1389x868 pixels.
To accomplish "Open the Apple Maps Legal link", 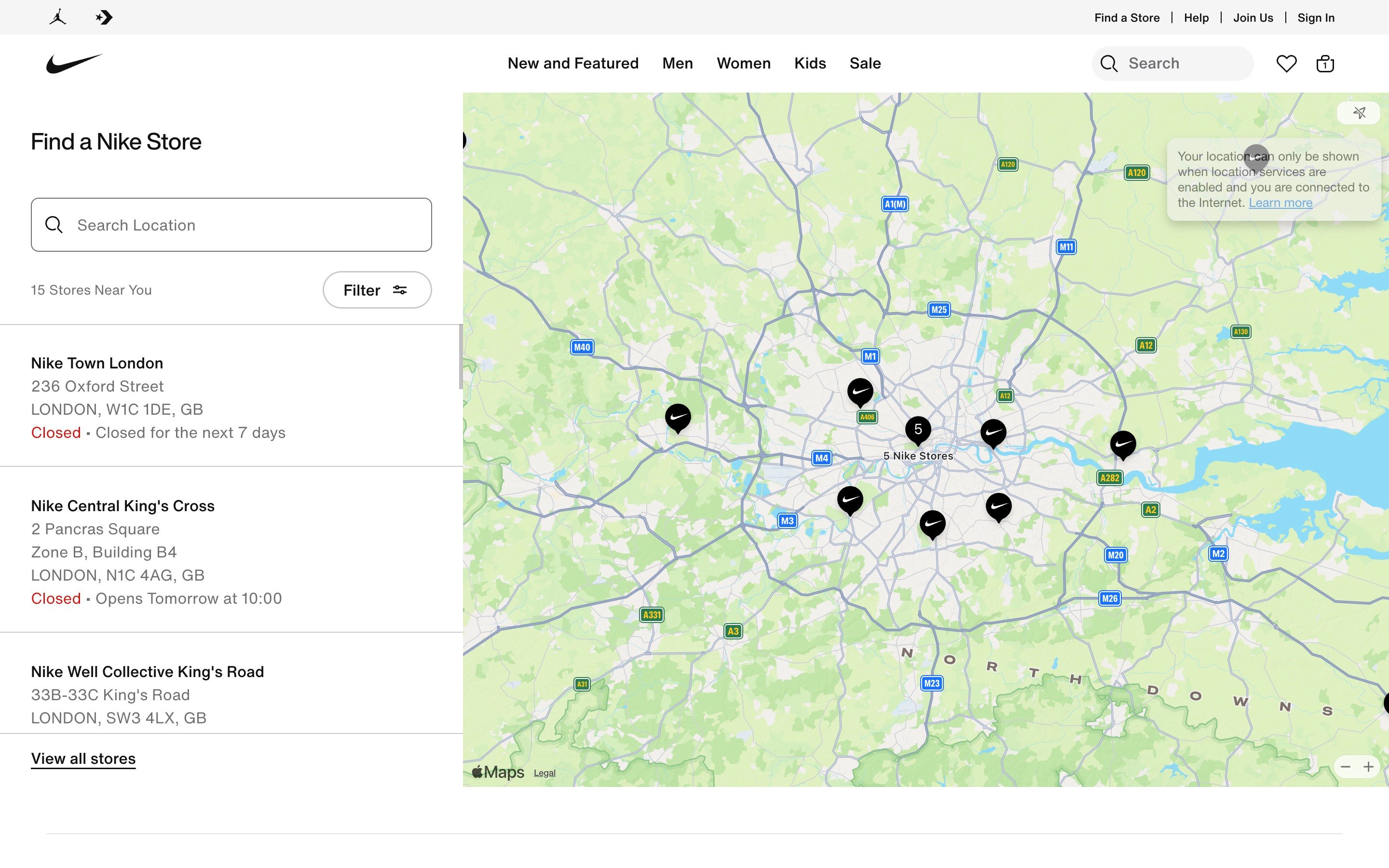I will click(544, 773).
